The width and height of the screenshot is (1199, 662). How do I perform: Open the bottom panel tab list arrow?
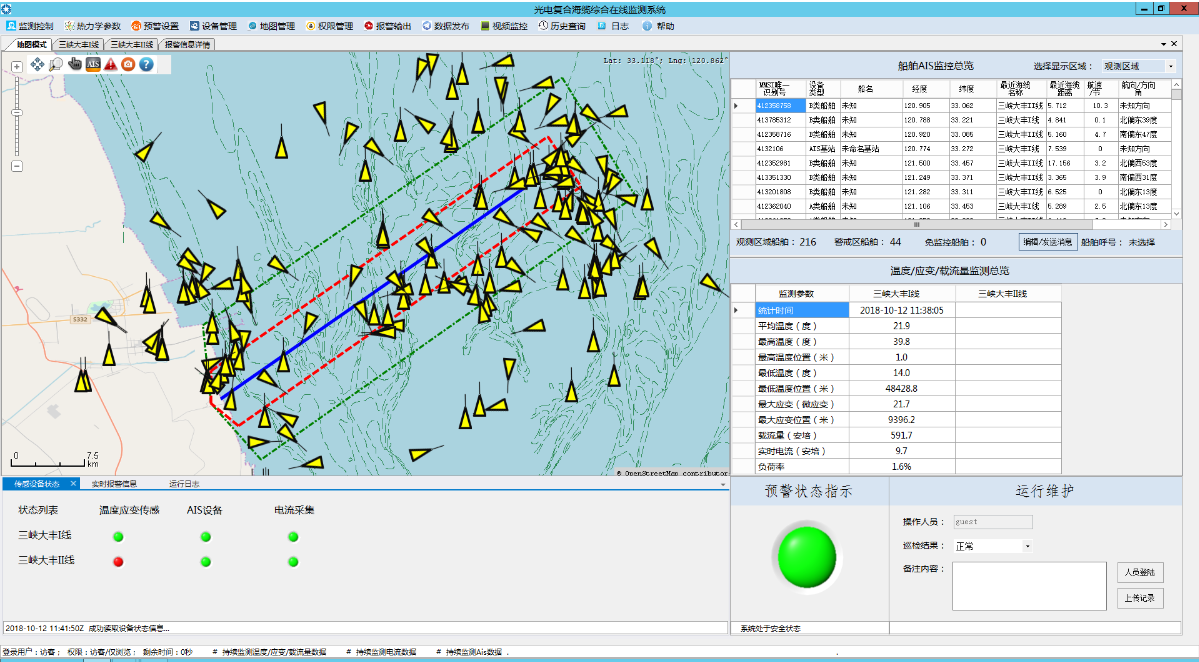[x=723, y=485]
